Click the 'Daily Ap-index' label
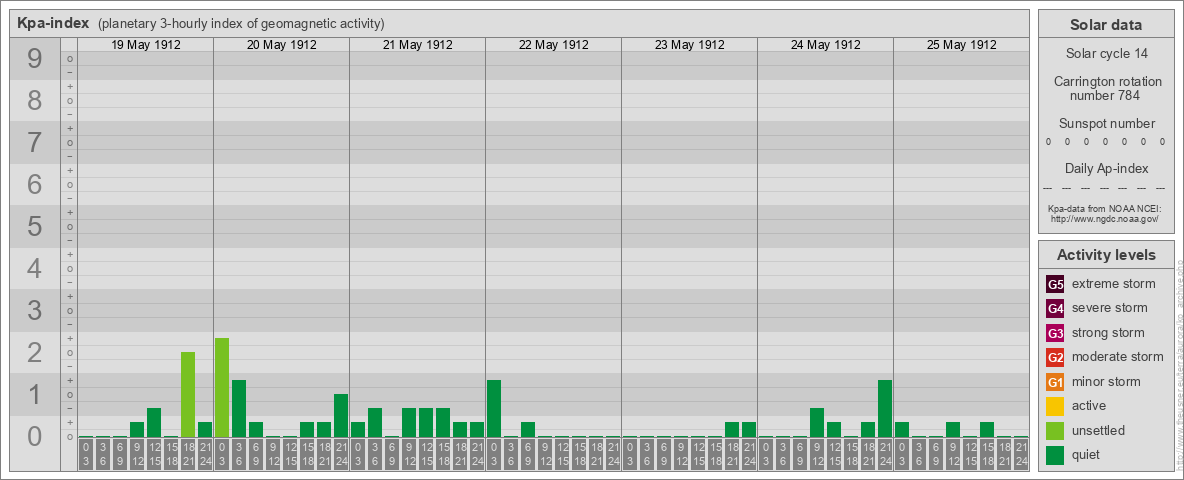Viewport: 1184px width, 480px height. tap(1106, 168)
